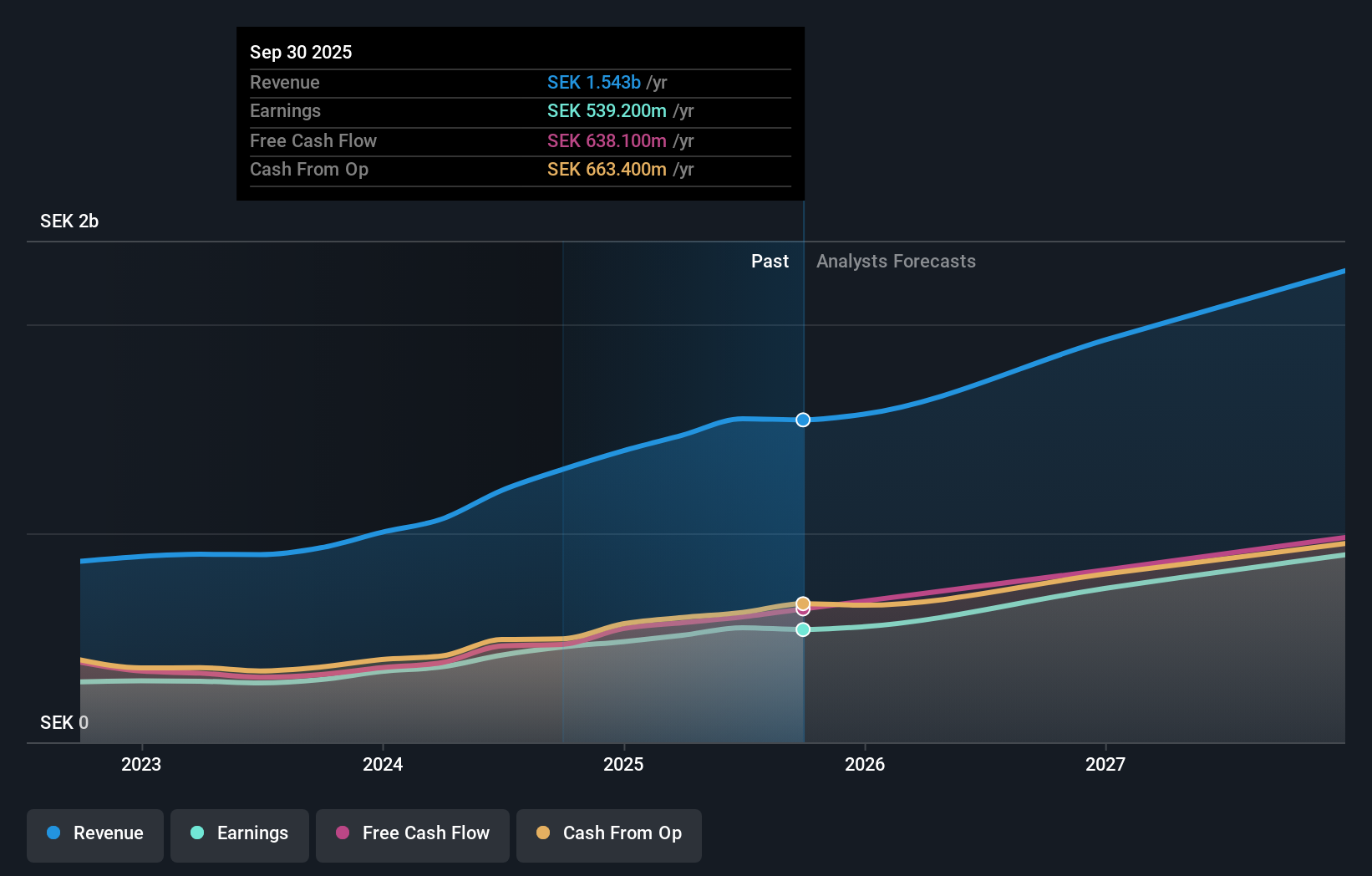Open the Free Cash Flow legend item

click(412, 833)
